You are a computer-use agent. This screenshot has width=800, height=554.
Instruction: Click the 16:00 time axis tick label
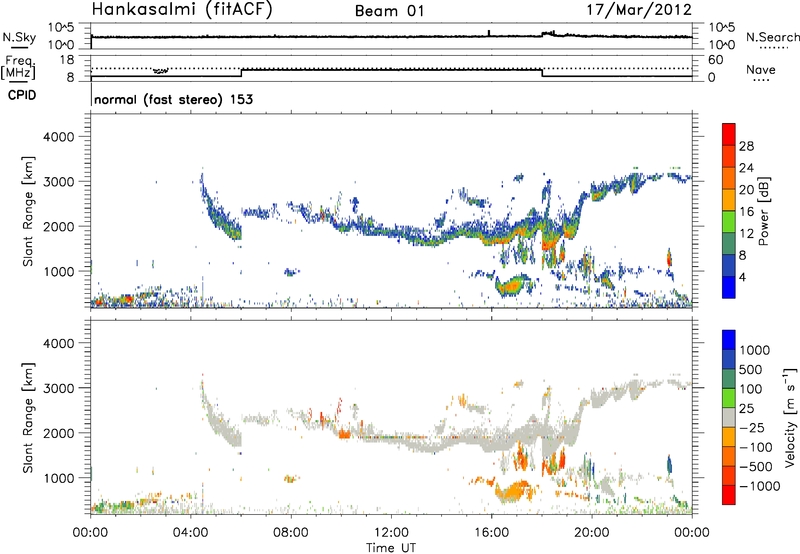pyautogui.click(x=491, y=533)
